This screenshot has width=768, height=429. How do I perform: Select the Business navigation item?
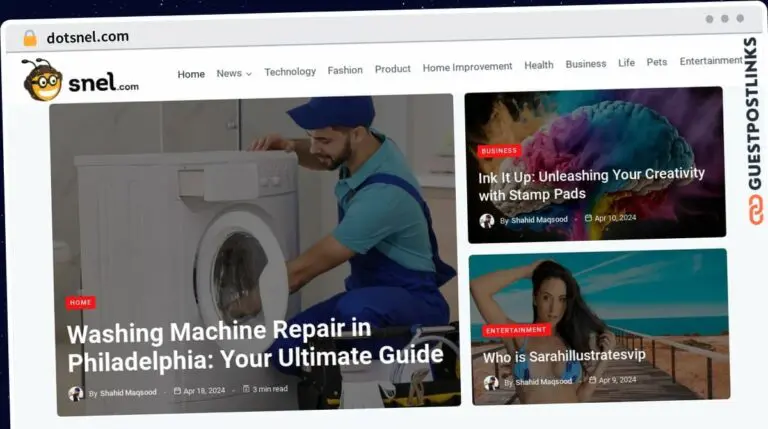coord(586,64)
